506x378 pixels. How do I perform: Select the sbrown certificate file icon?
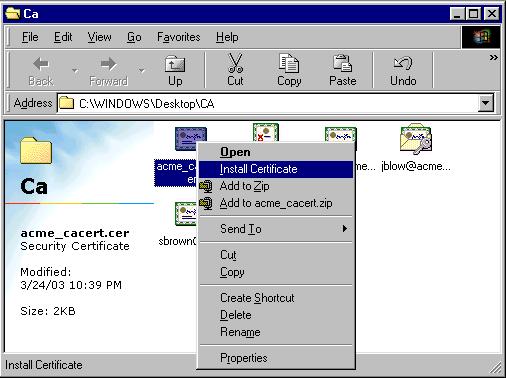(186, 213)
